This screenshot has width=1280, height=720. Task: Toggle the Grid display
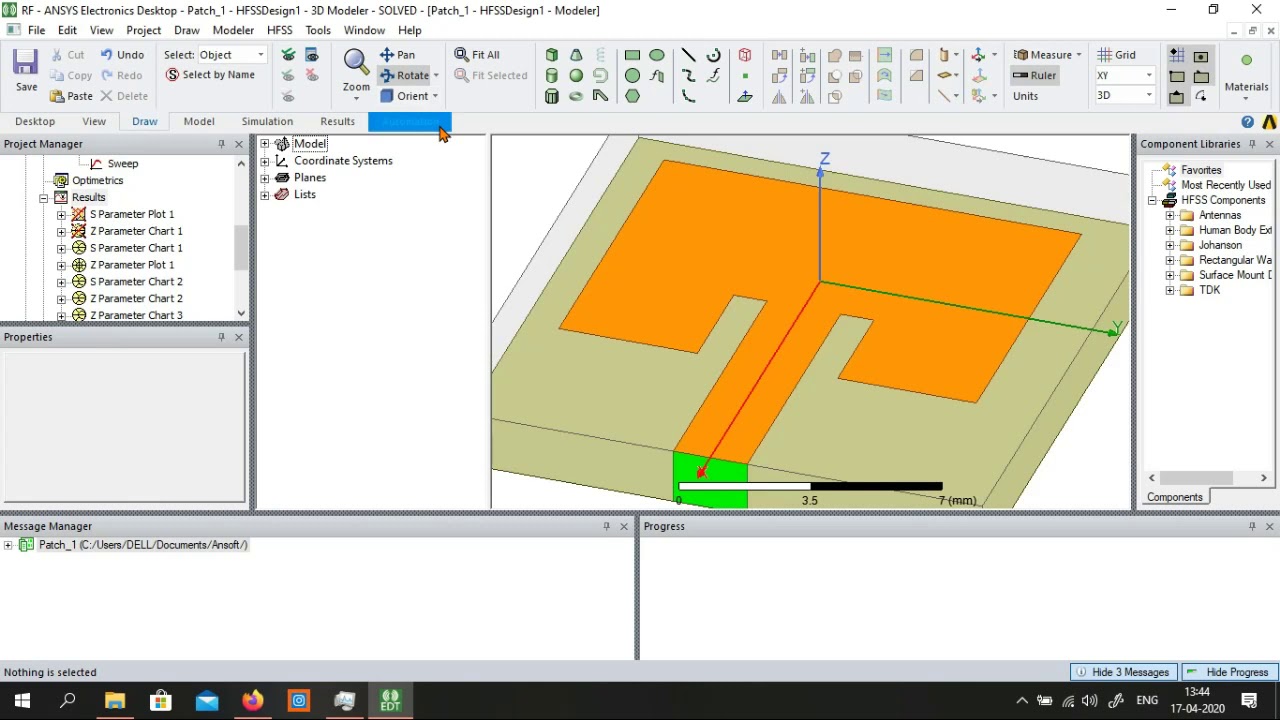[x=1116, y=55]
